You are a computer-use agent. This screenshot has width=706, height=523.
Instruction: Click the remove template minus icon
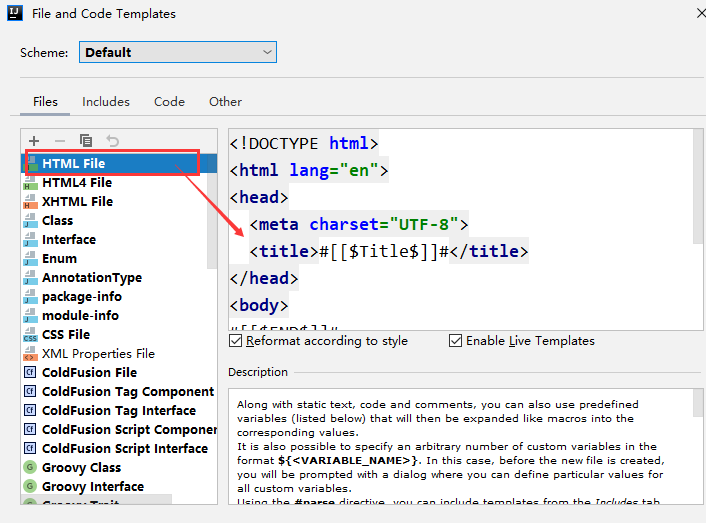[59, 141]
